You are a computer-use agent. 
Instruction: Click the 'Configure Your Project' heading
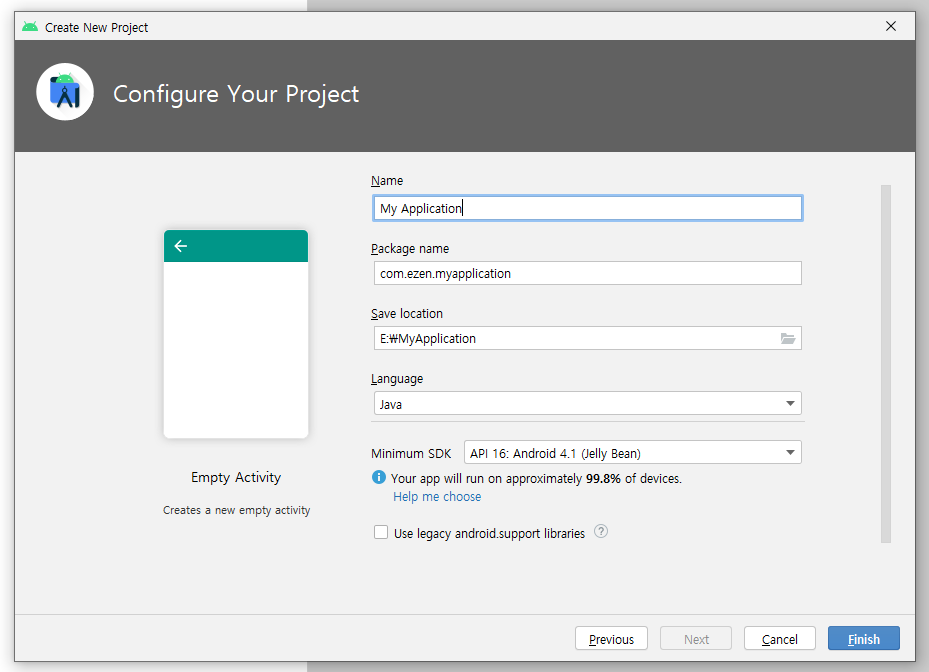point(236,94)
